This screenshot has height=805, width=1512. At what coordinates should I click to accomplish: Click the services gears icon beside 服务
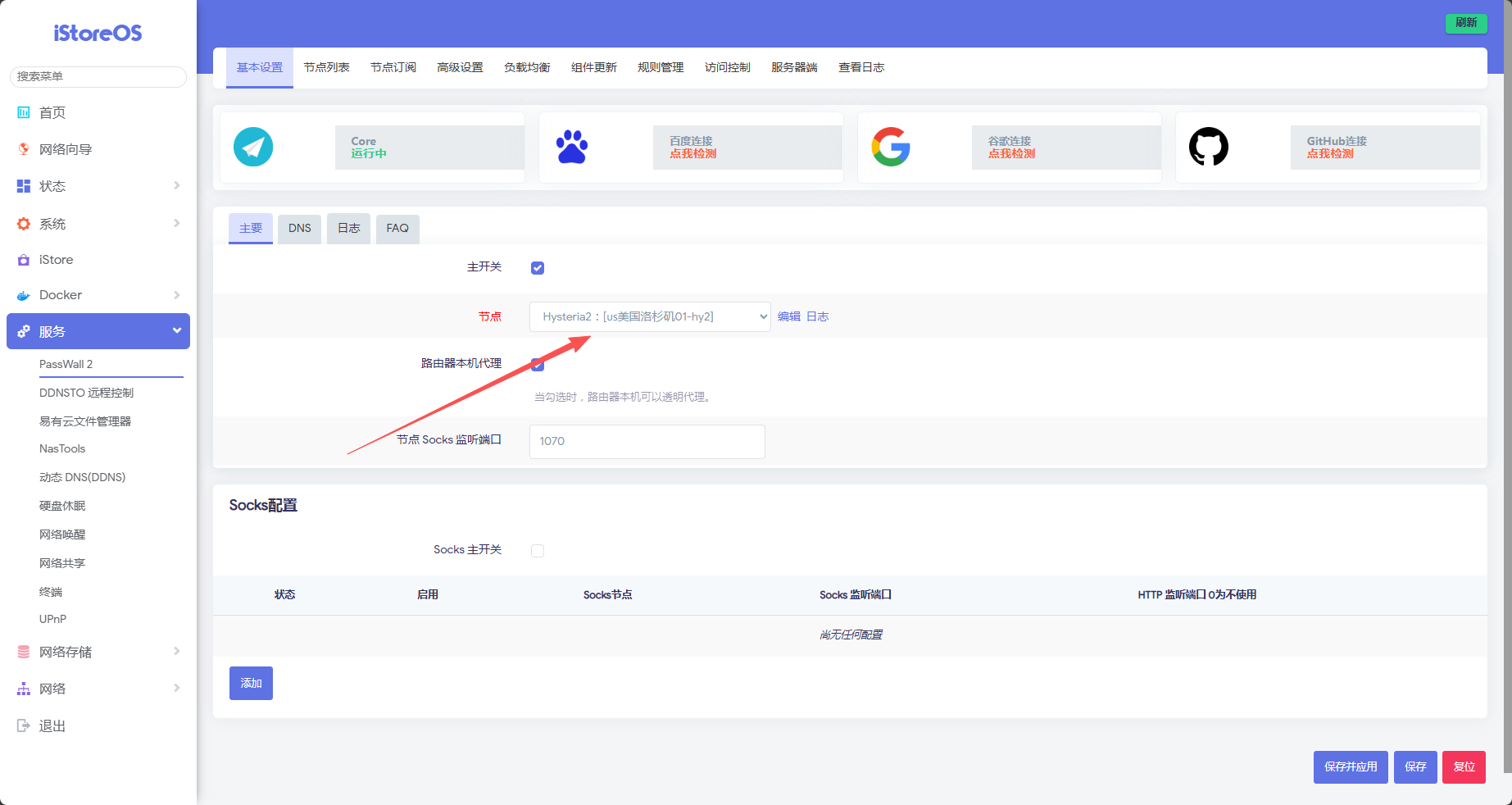(24, 331)
